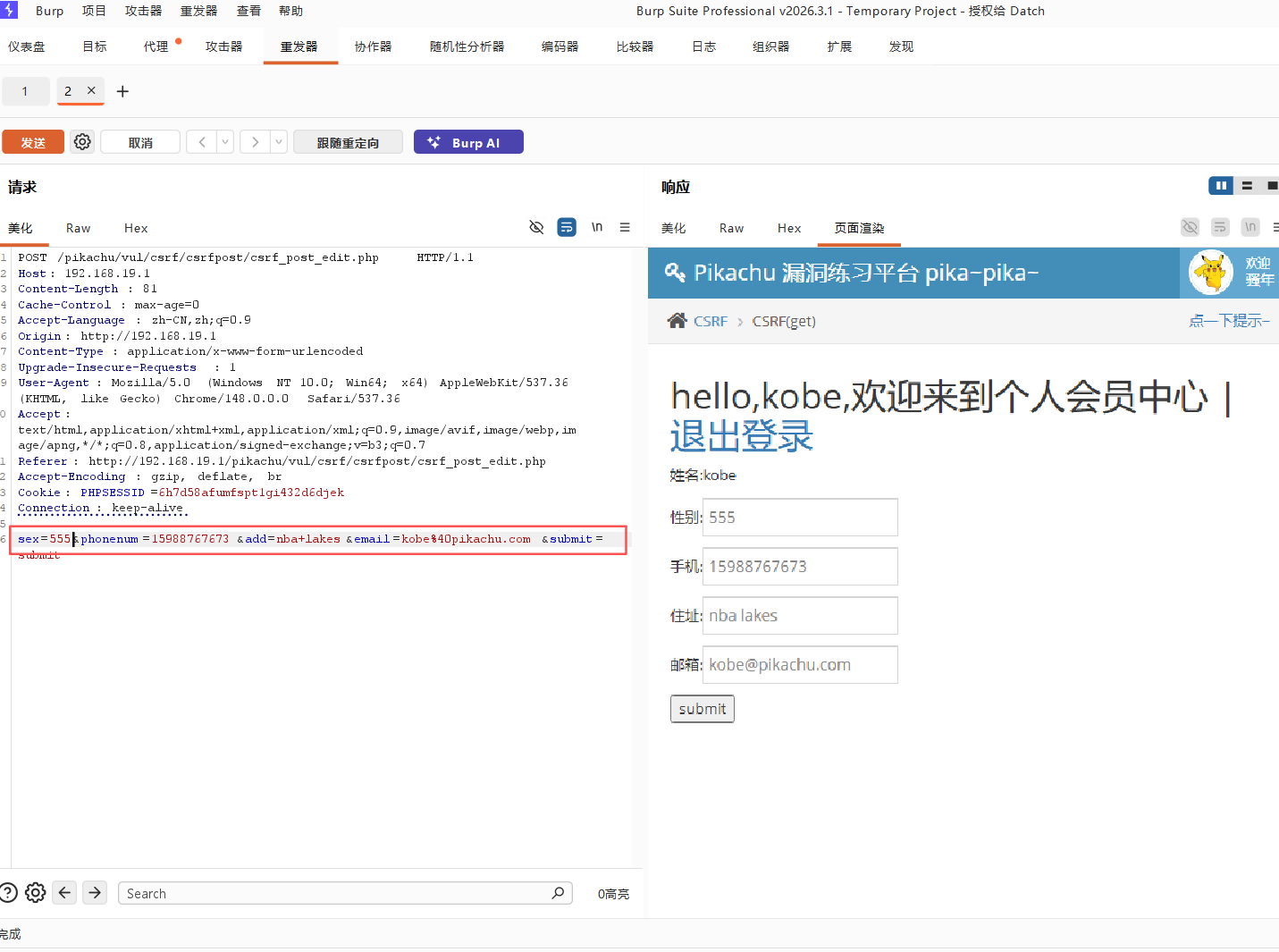This screenshot has height=952, width=1279.
Task: Add a new Repeater tab
Action: (122, 91)
